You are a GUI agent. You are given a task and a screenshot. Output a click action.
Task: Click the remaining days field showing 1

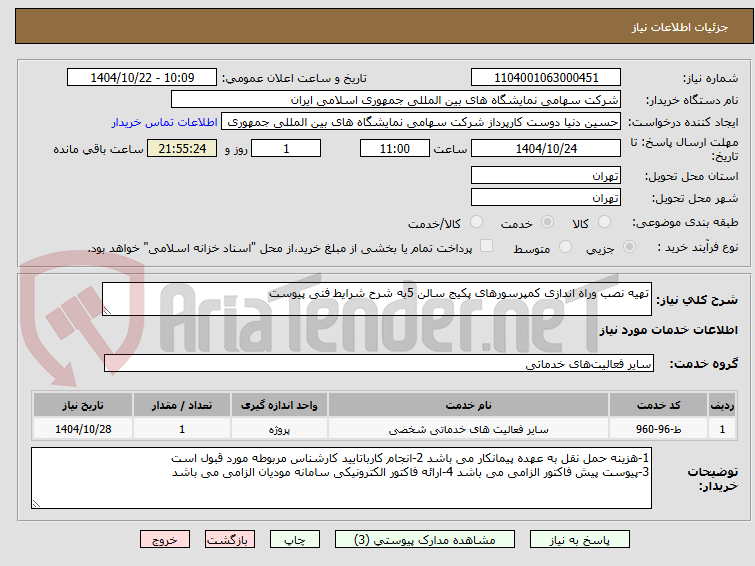pyautogui.click(x=286, y=148)
